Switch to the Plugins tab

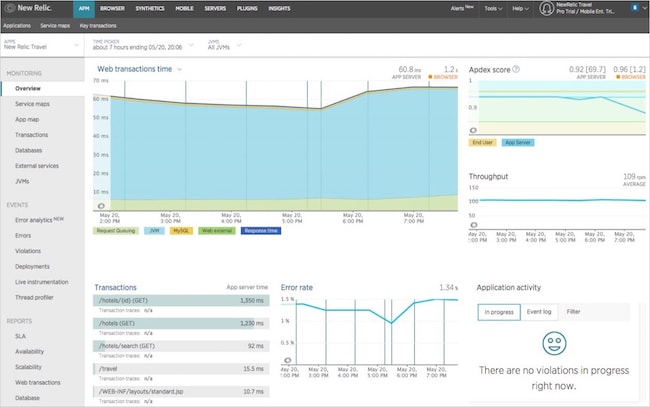click(x=247, y=9)
